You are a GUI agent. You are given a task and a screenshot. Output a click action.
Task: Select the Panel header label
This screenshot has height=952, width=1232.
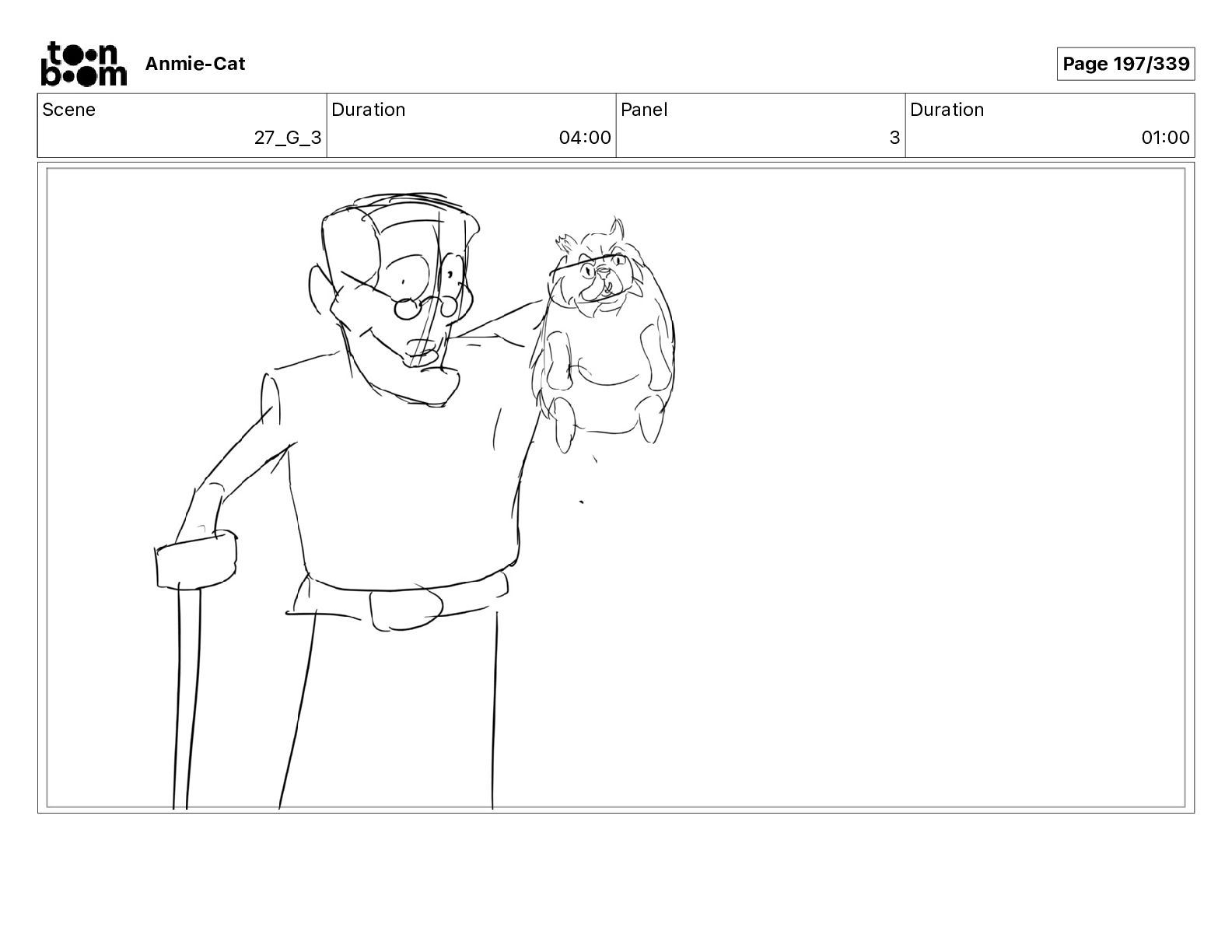(x=644, y=110)
